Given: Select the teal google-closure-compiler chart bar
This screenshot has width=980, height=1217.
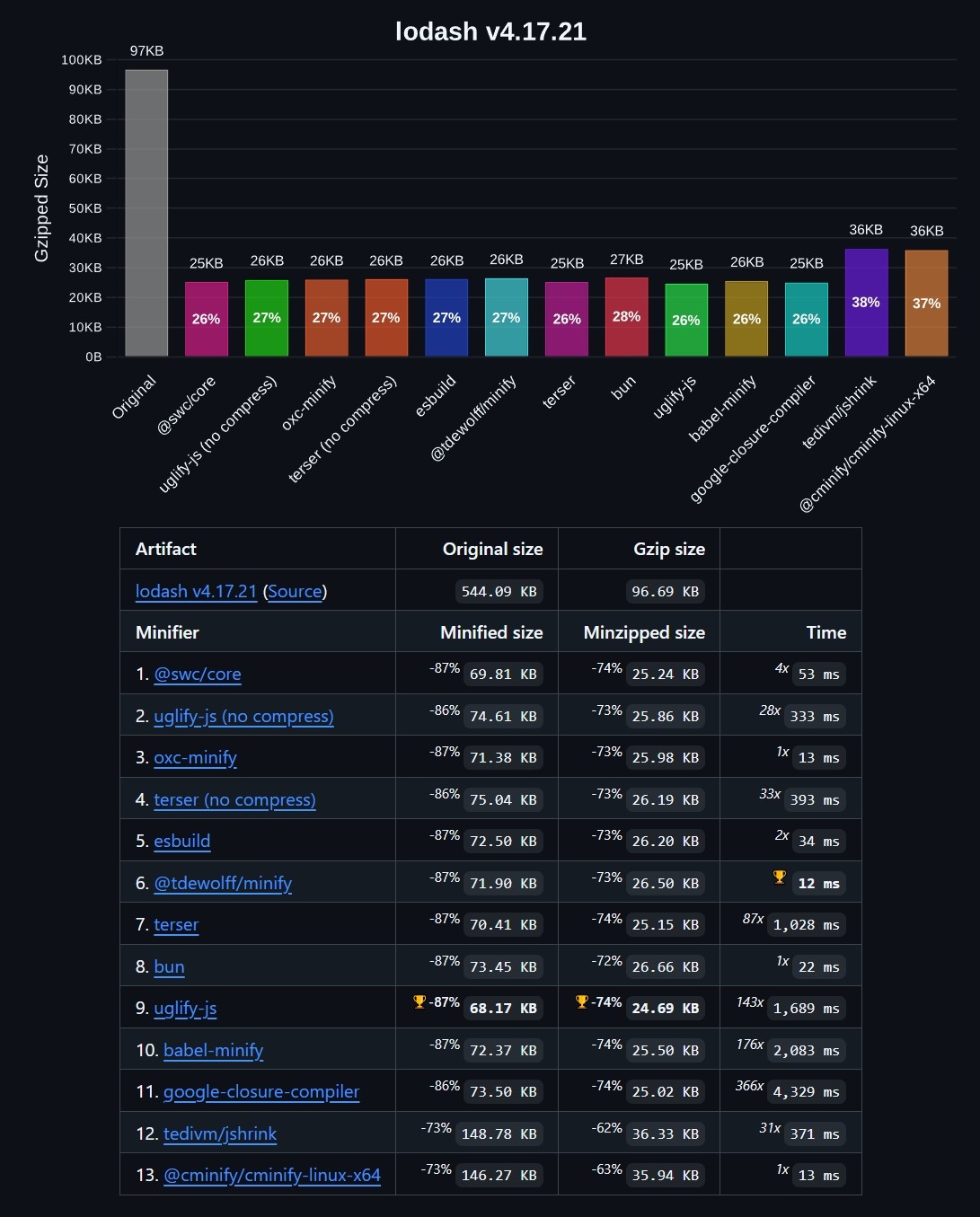Looking at the screenshot, I should 807,320.
